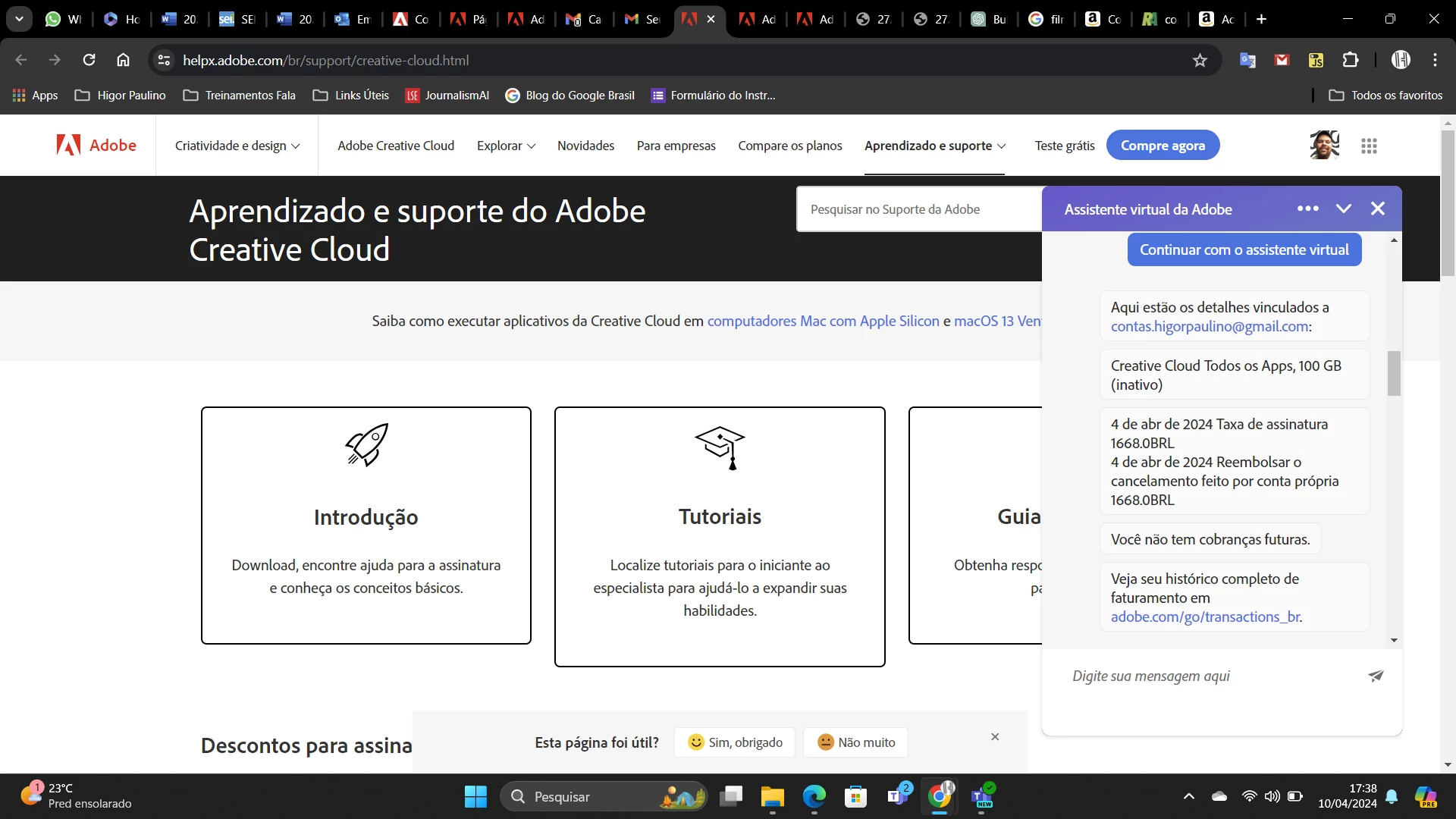Viewport: 1456px width, 819px height.
Task: Dismiss the page feedback bar
Action: [x=995, y=736]
